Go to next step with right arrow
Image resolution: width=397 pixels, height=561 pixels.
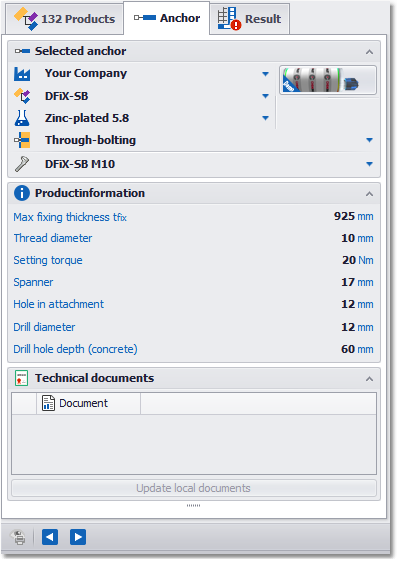[78, 537]
